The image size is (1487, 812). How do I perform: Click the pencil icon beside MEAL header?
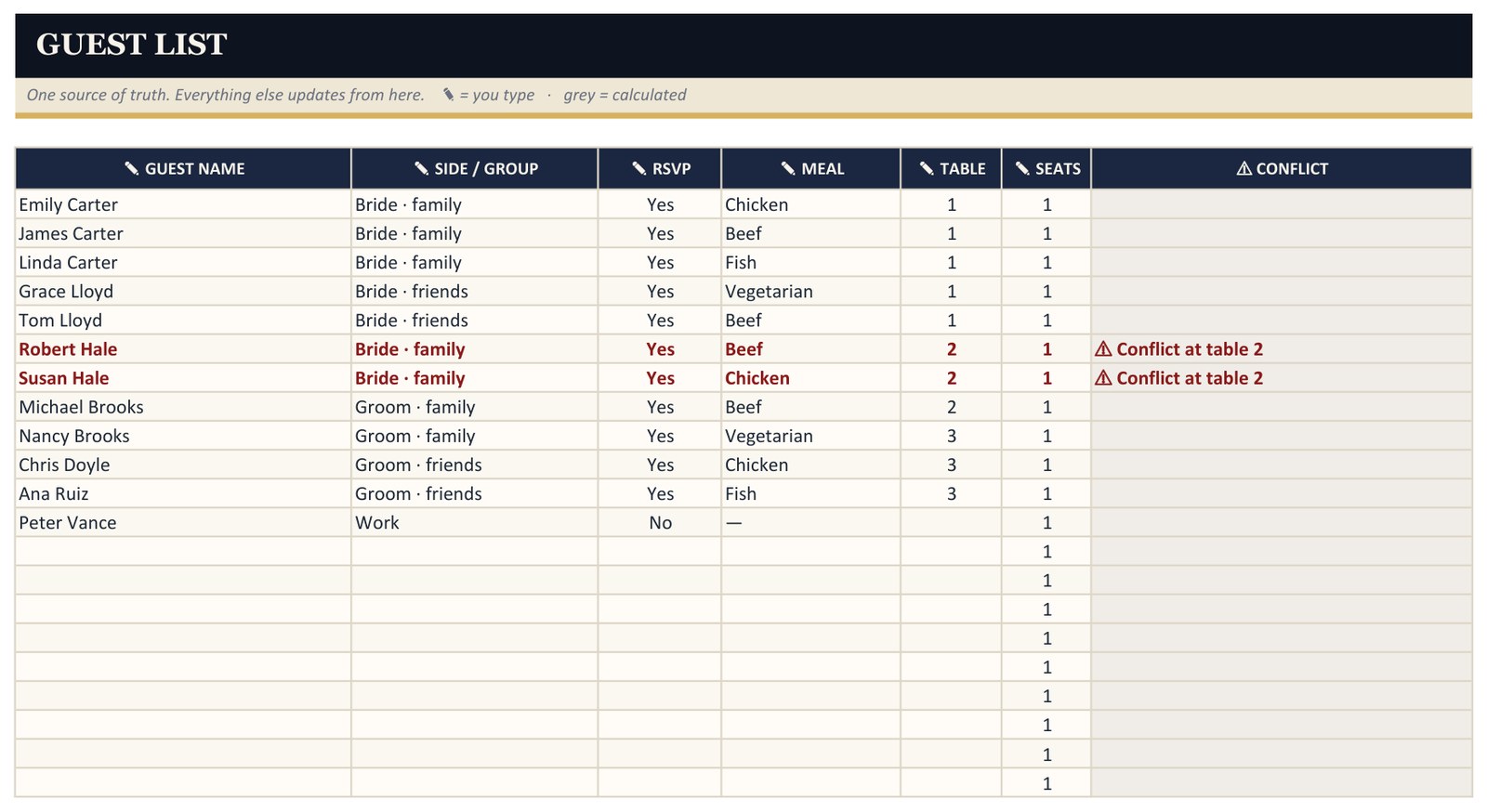coord(788,168)
